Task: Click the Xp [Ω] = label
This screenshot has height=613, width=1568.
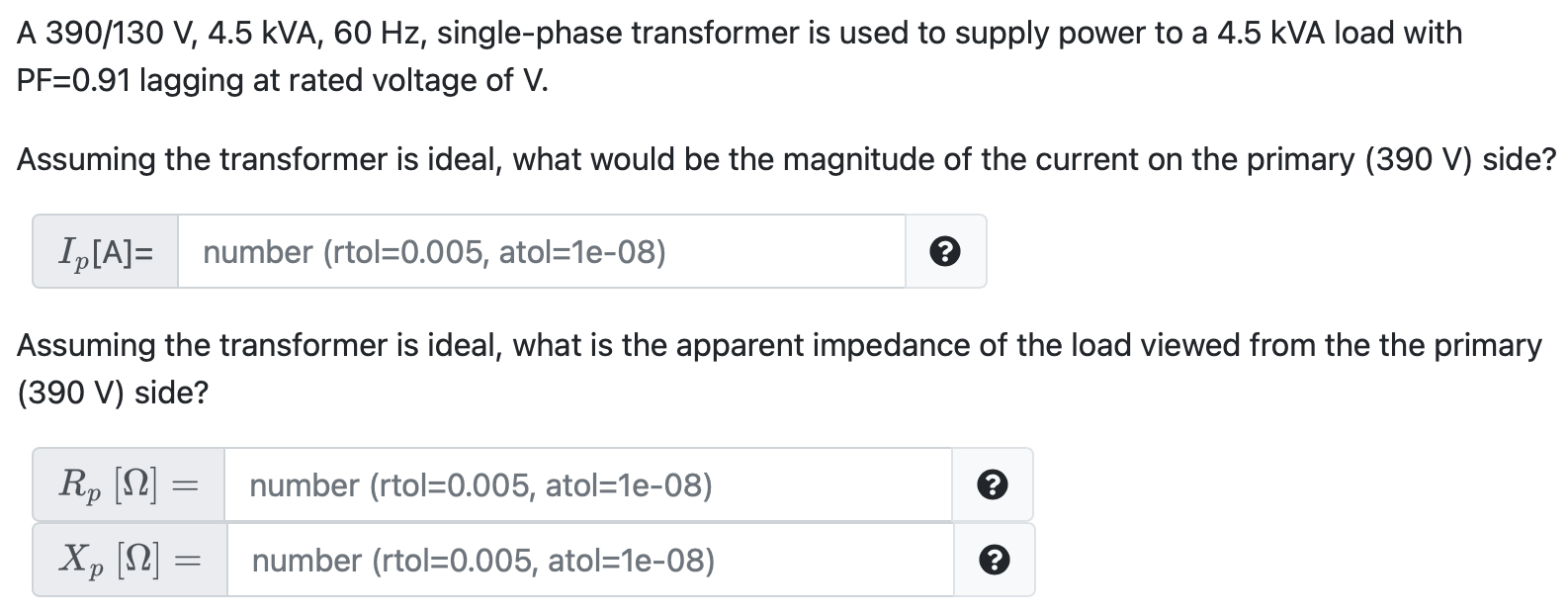Action: tap(130, 561)
